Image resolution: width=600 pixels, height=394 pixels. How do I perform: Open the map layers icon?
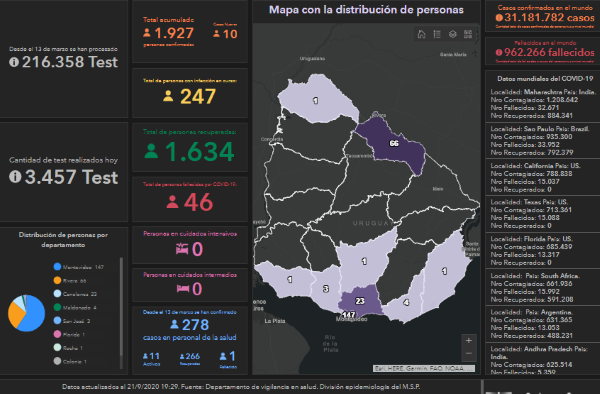click(453, 34)
